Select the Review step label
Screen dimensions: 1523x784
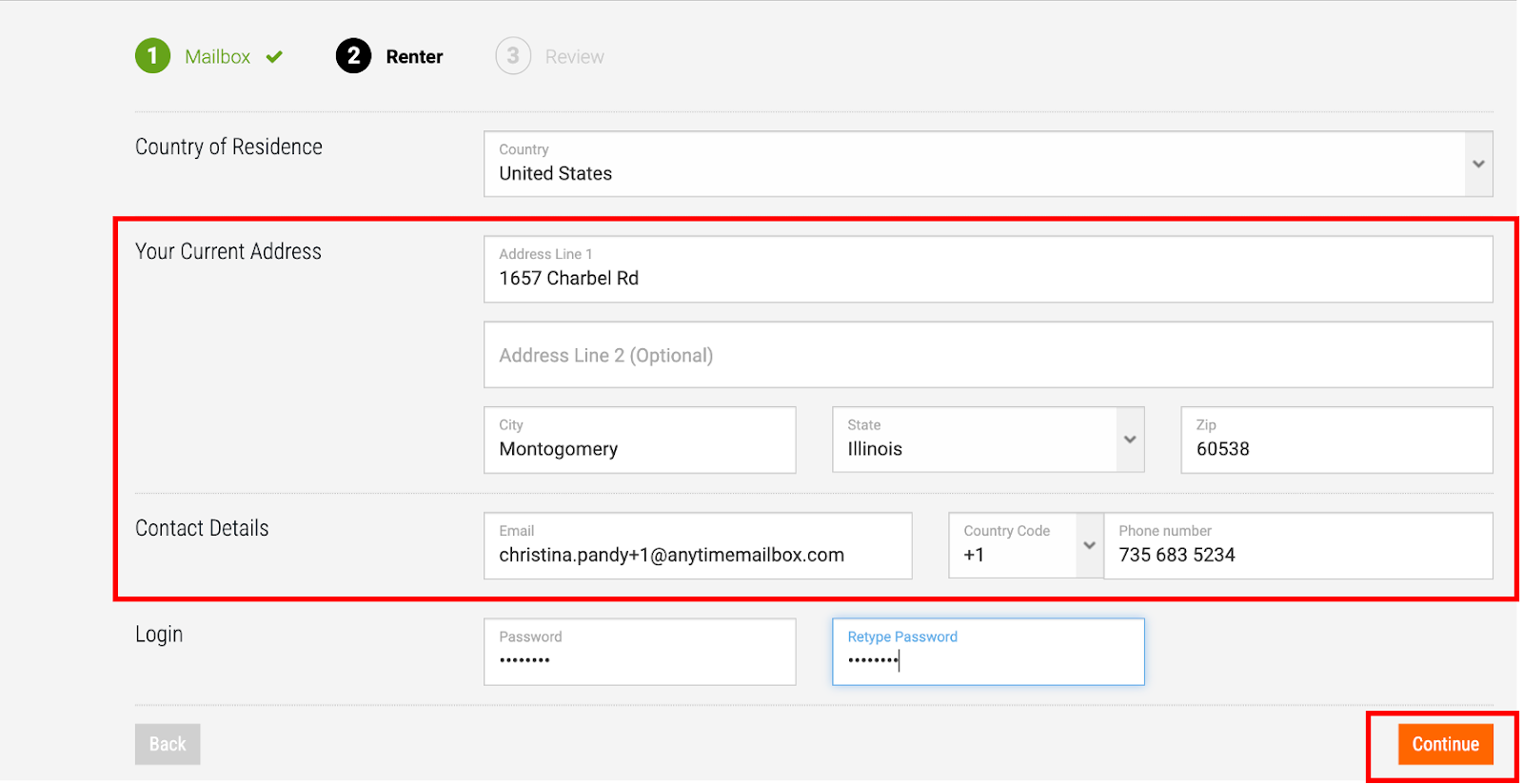pyautogui.click(x=574, y=57)
